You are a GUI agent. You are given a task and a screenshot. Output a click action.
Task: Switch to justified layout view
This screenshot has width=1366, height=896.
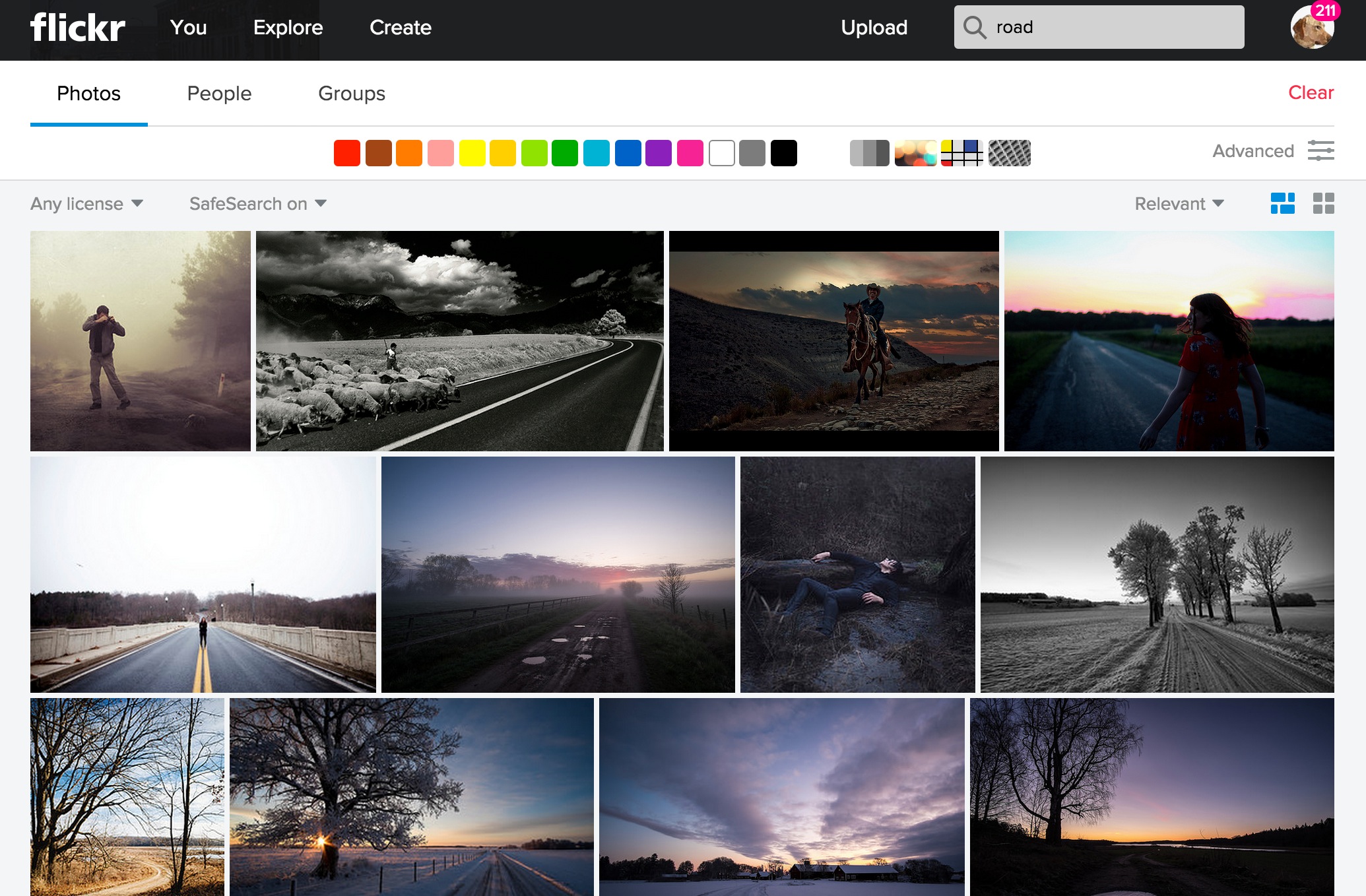tap(1283, 205)
